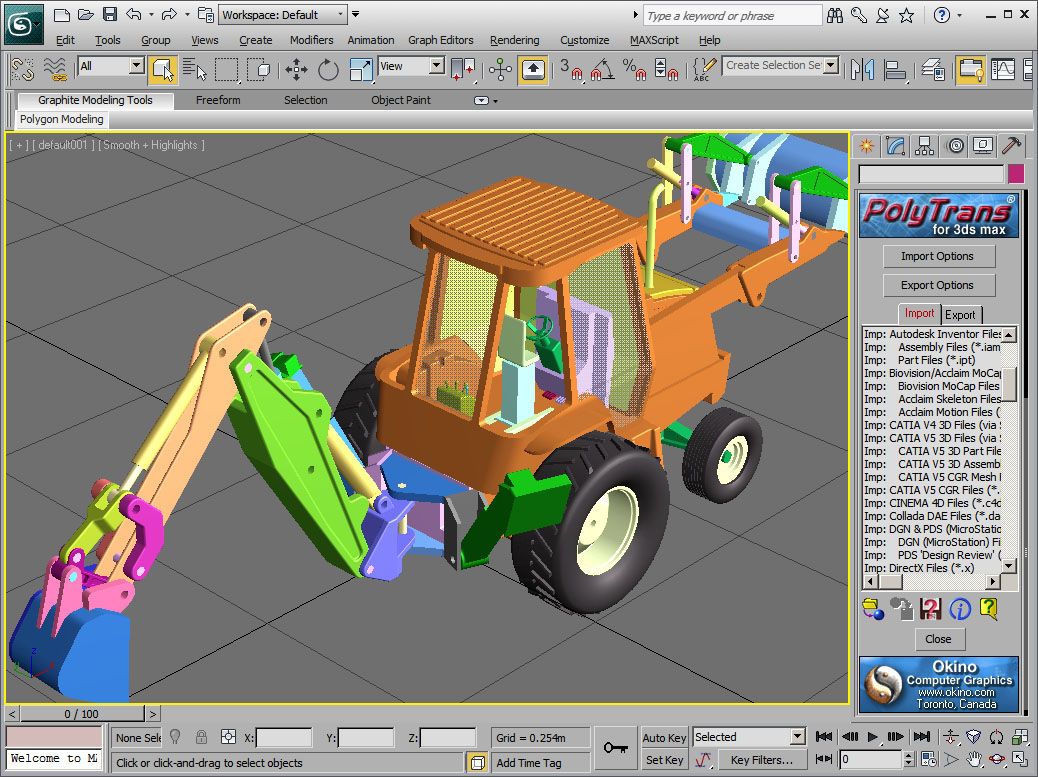Open the Infocenter help icon

point(941,15)
